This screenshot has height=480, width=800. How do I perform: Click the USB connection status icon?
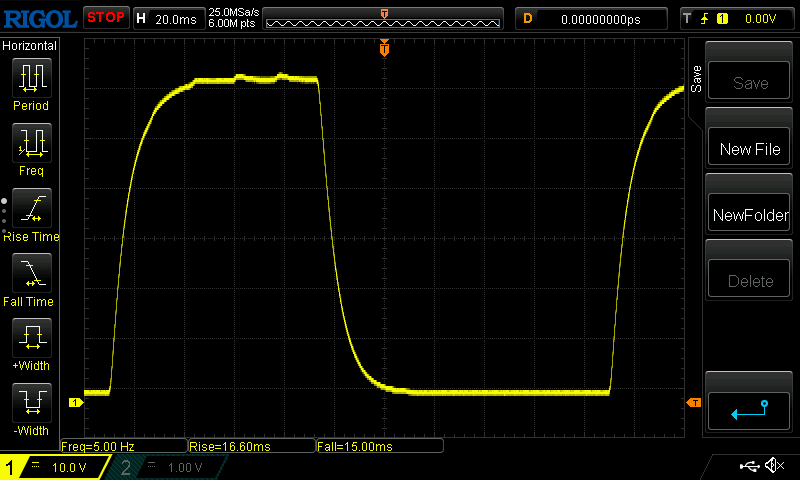click(749, 466)
